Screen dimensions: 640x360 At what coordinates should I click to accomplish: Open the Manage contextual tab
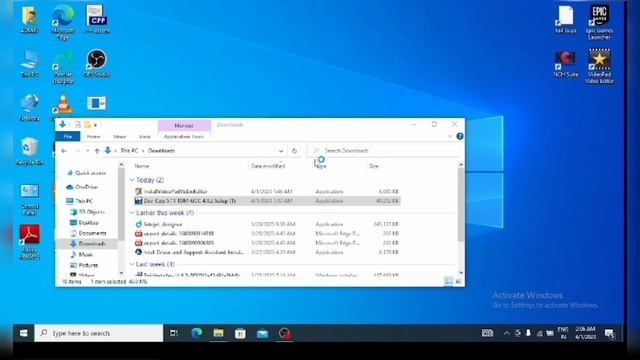(184, 125)
